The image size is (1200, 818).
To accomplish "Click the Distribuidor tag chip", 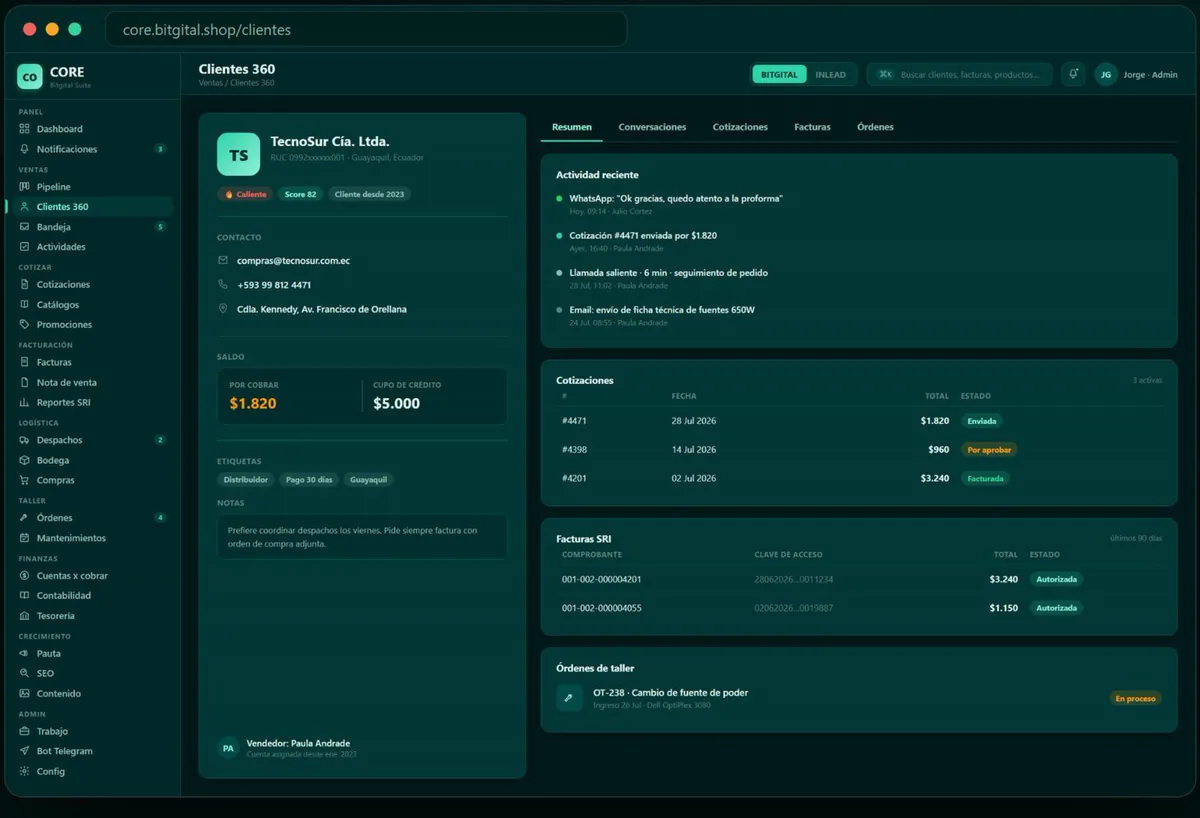I will click(245, 480).
